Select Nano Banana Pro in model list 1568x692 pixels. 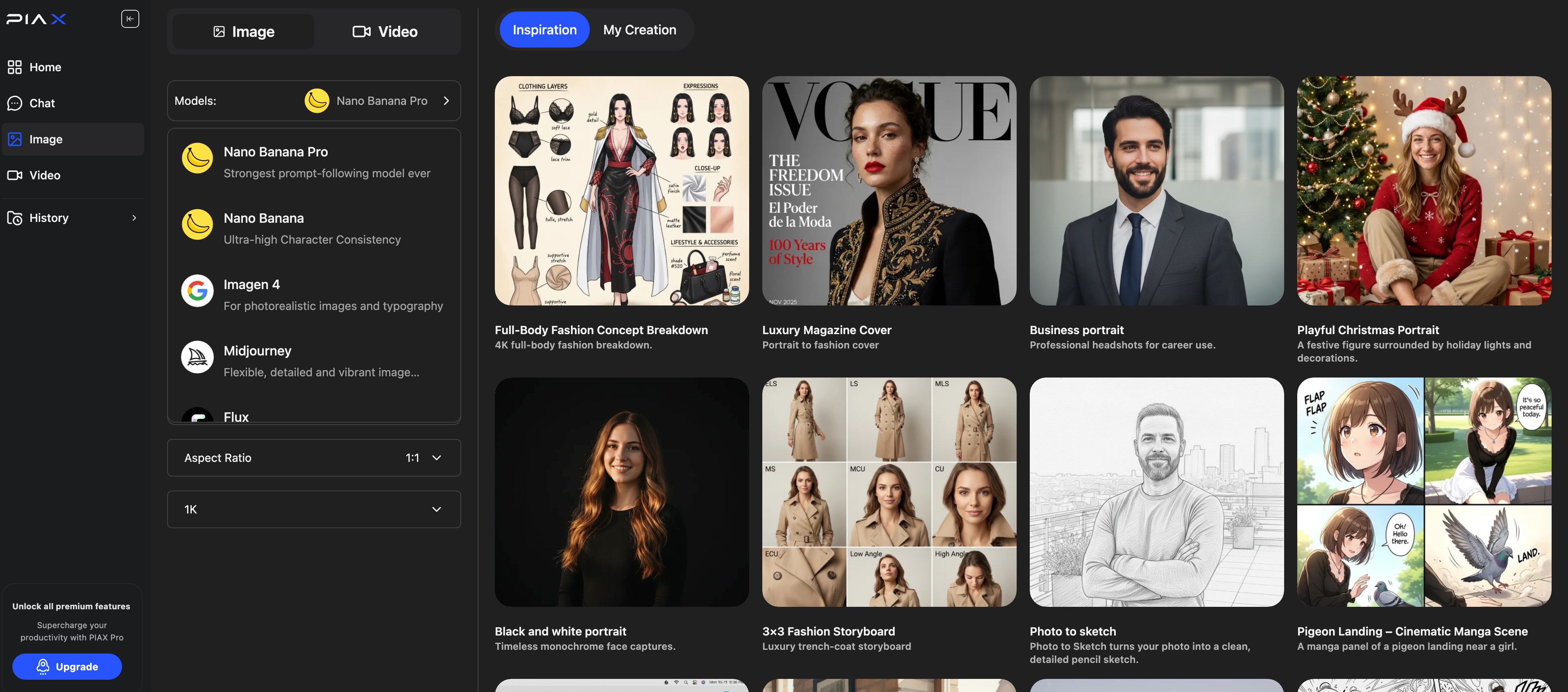pyautogui.click(x=276, y=152)
